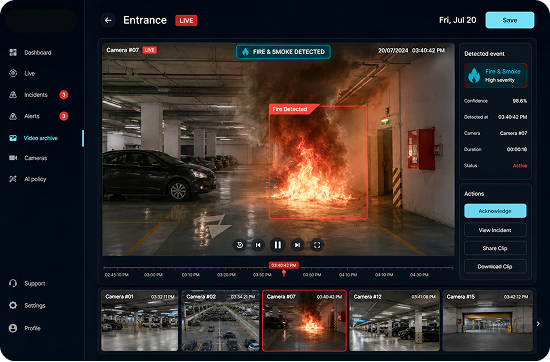This screenshot has width=550, height=362.
Task: Click the Incidents warning icon
Action: (x=13, y=95)
